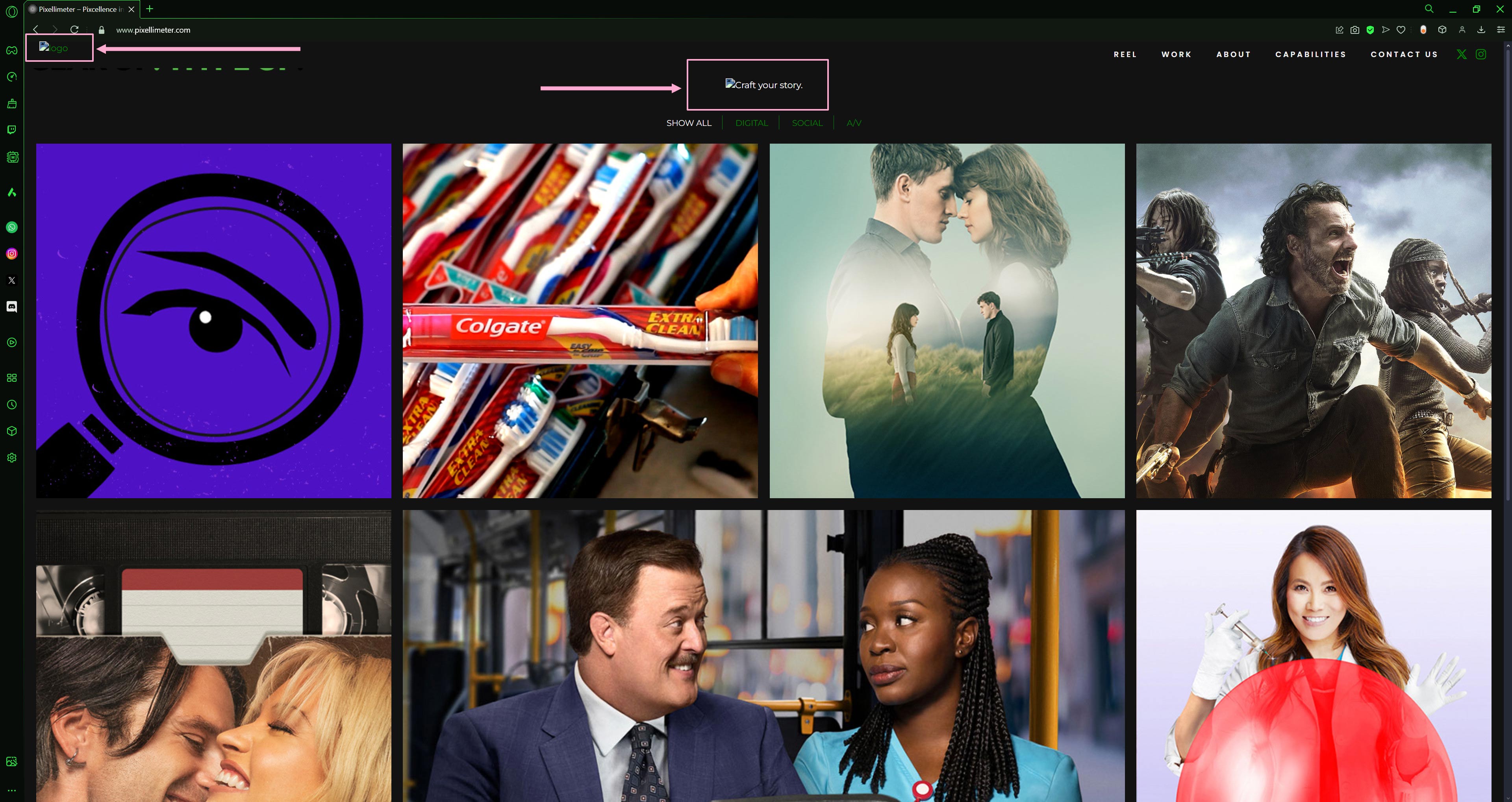1512x802 pixels.
Task: Filter portfolio by A/V
Action: click(x=854, y=123)
